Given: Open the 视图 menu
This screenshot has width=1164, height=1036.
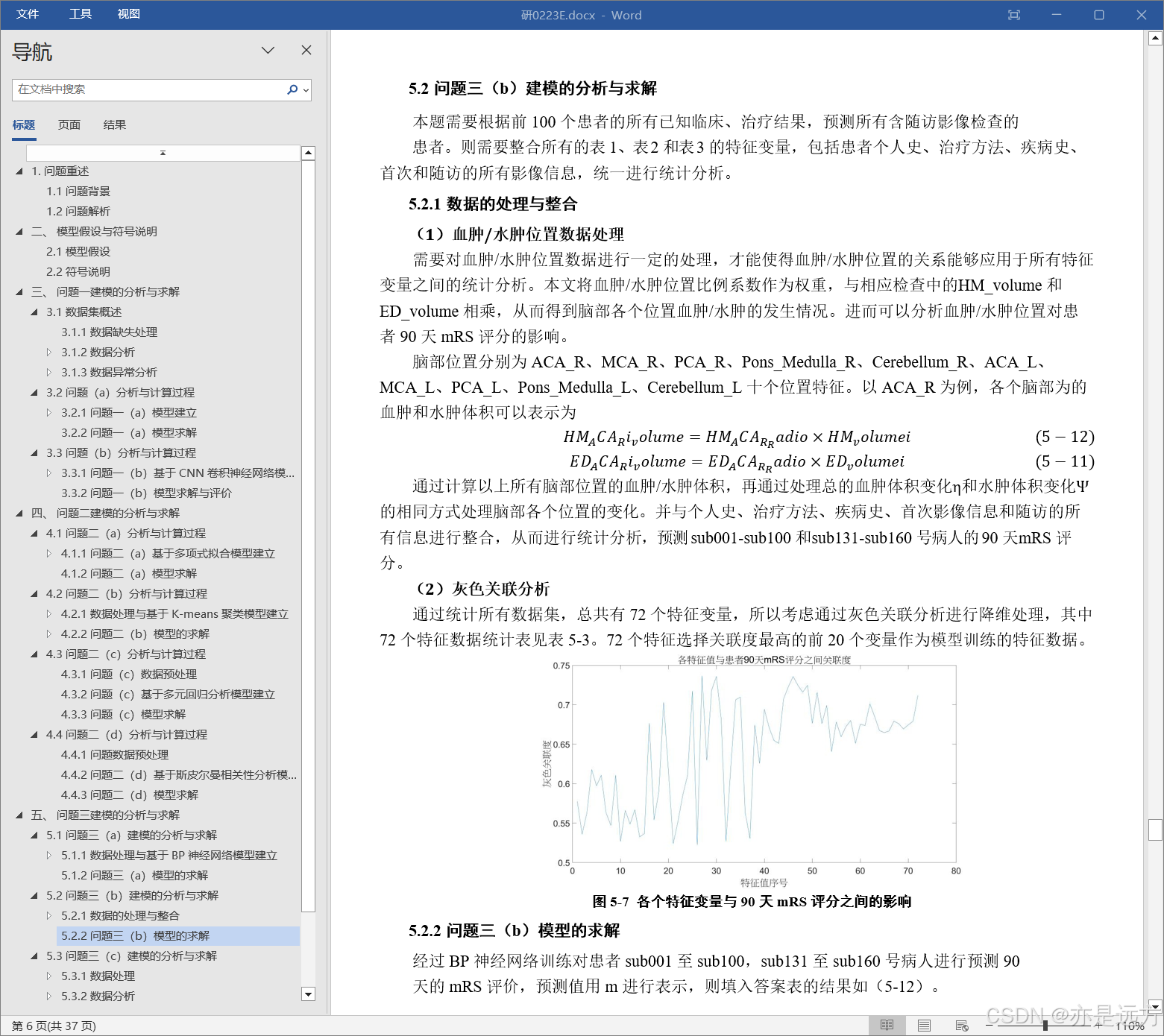Looking at the screenshot, I should pos(129,14).
